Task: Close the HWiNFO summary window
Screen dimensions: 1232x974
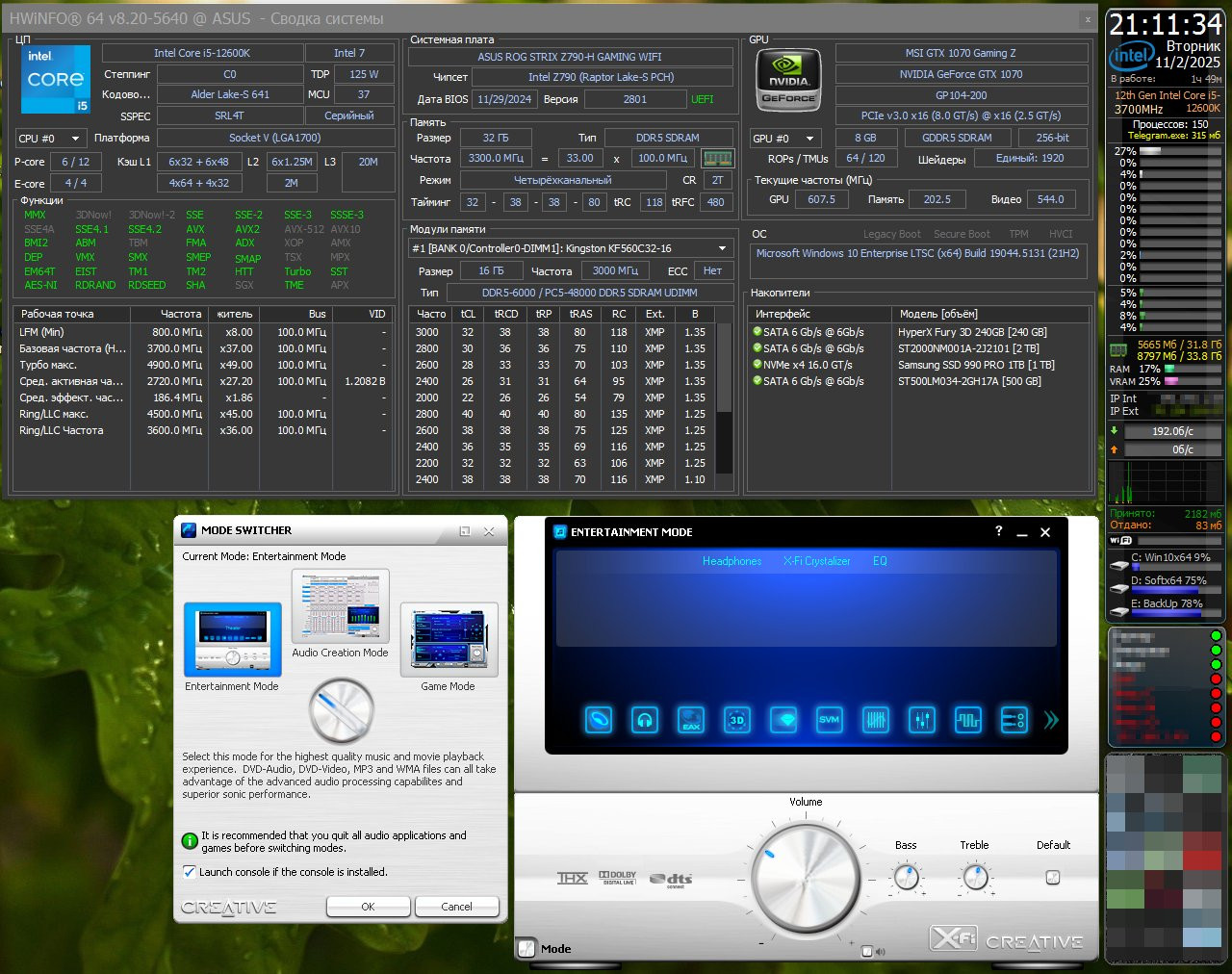Action: (1089, 18)
